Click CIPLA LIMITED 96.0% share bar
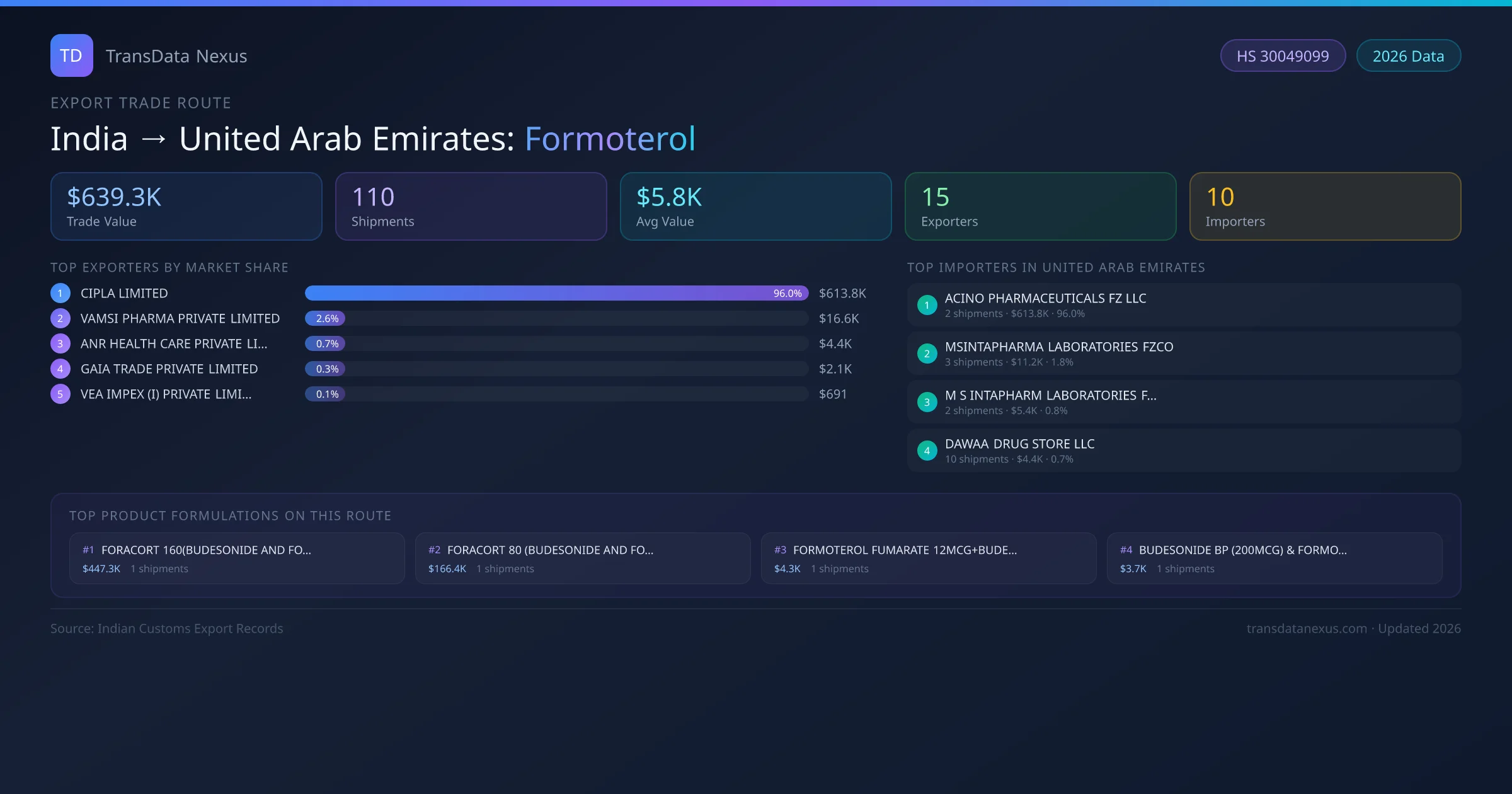The width and height of the screenshot is (1512, 794). coord(556,293)
